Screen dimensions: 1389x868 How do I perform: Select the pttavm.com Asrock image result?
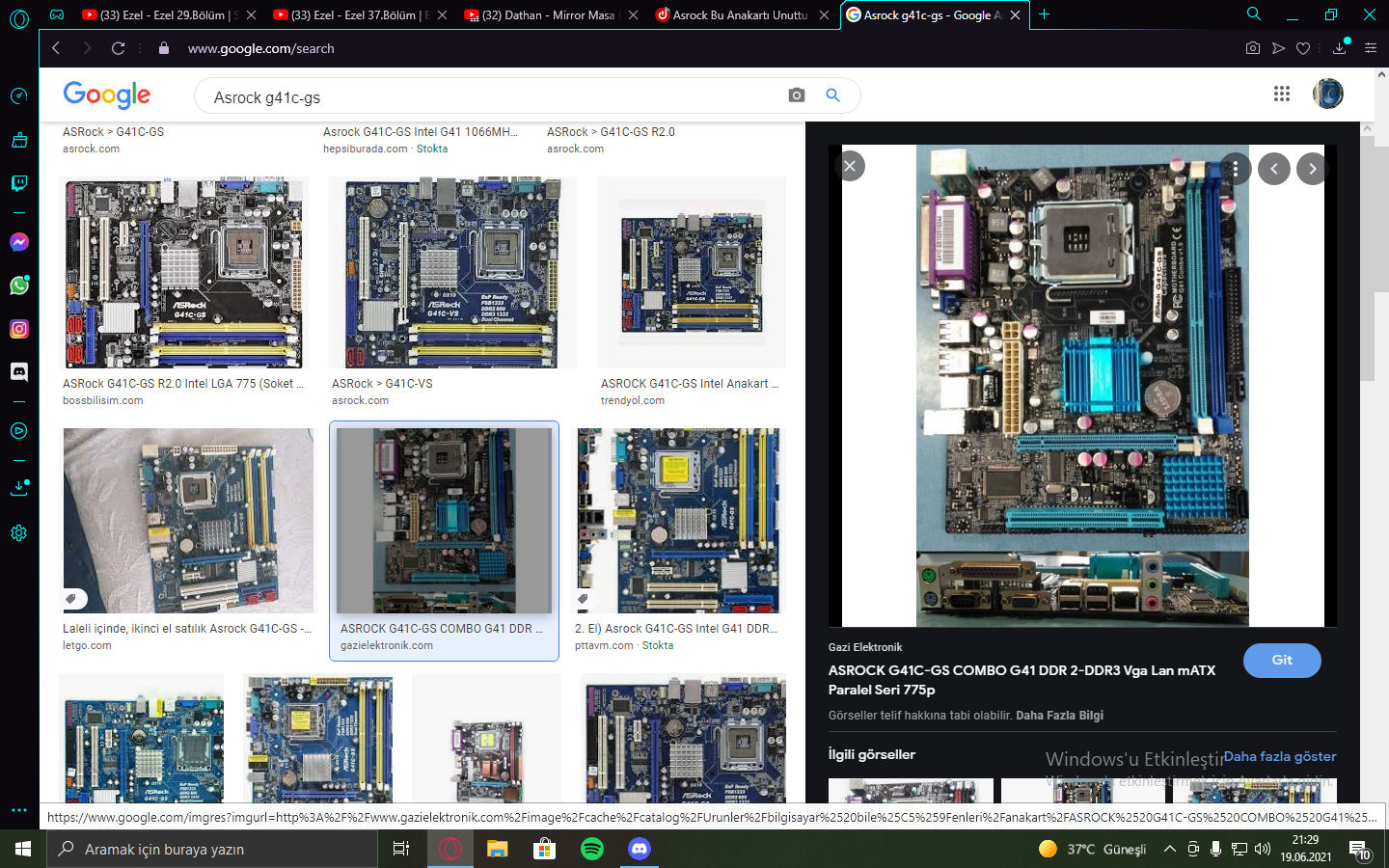tap(678, 521)
